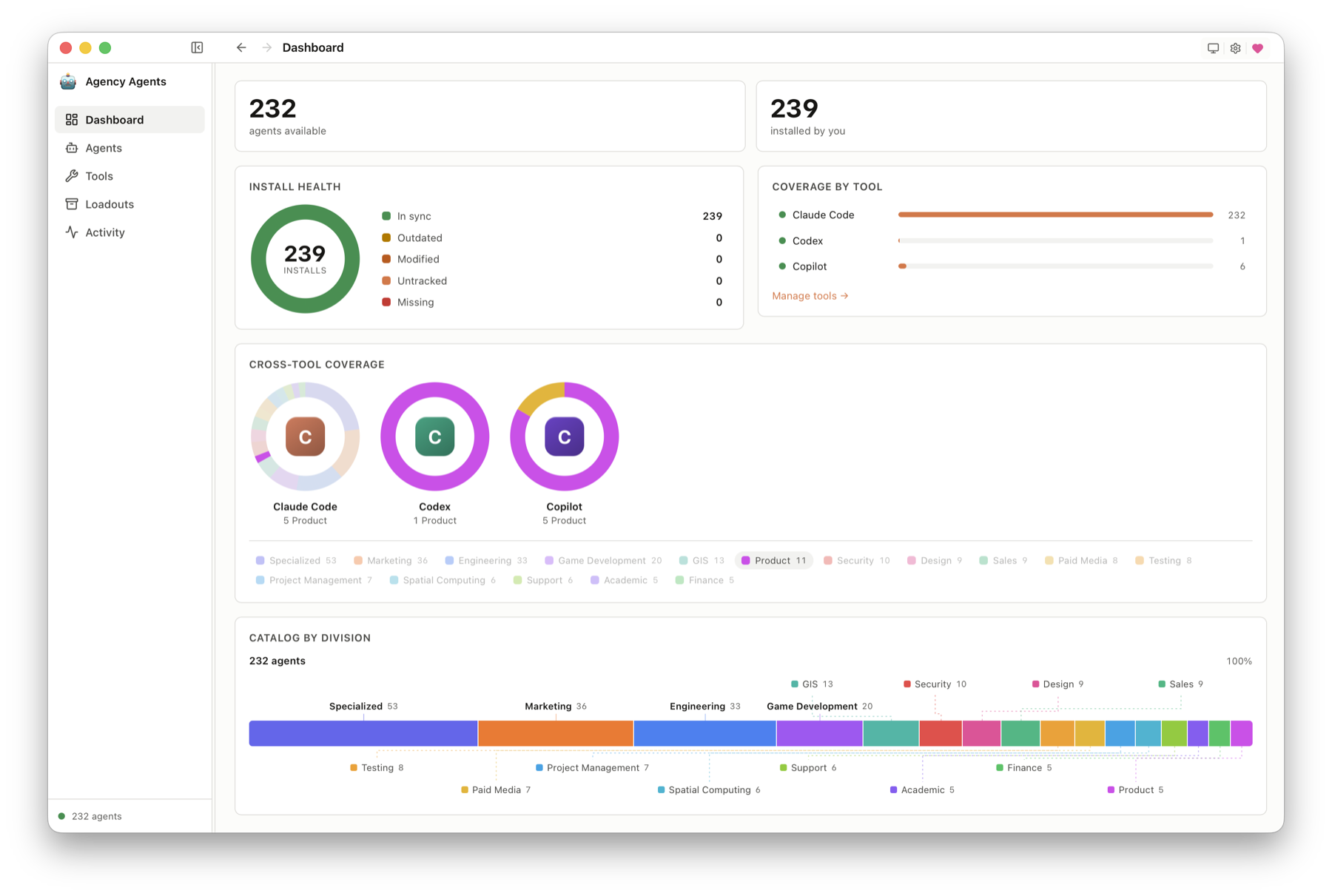Select the Untracked status row
This screenshot has height=896, width=1332.
pos(552,280)
